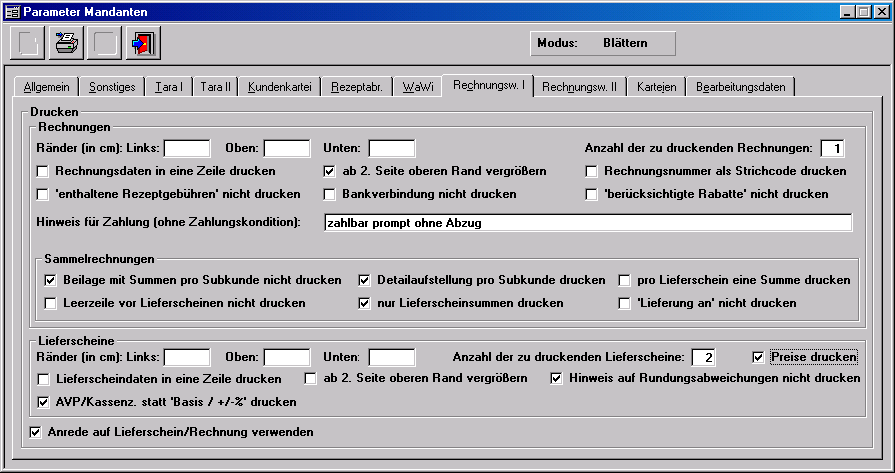Select the Rechnungsw. I tab

(489, 86)
